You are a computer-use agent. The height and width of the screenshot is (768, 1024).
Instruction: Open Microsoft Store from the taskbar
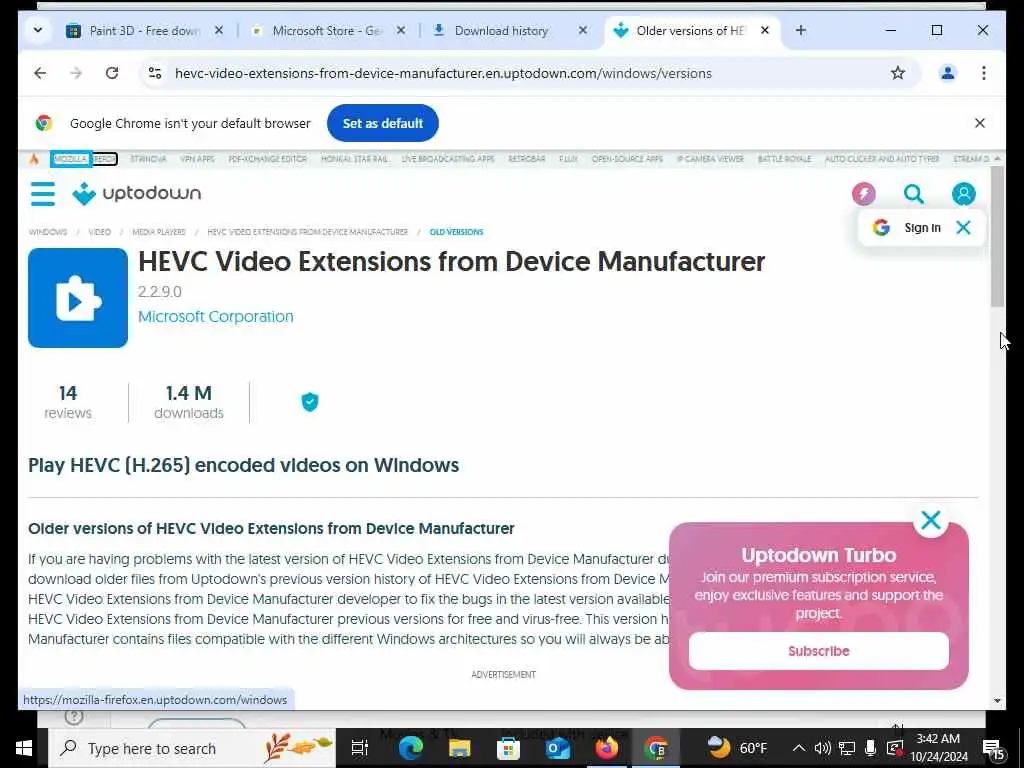pos(508,748)
